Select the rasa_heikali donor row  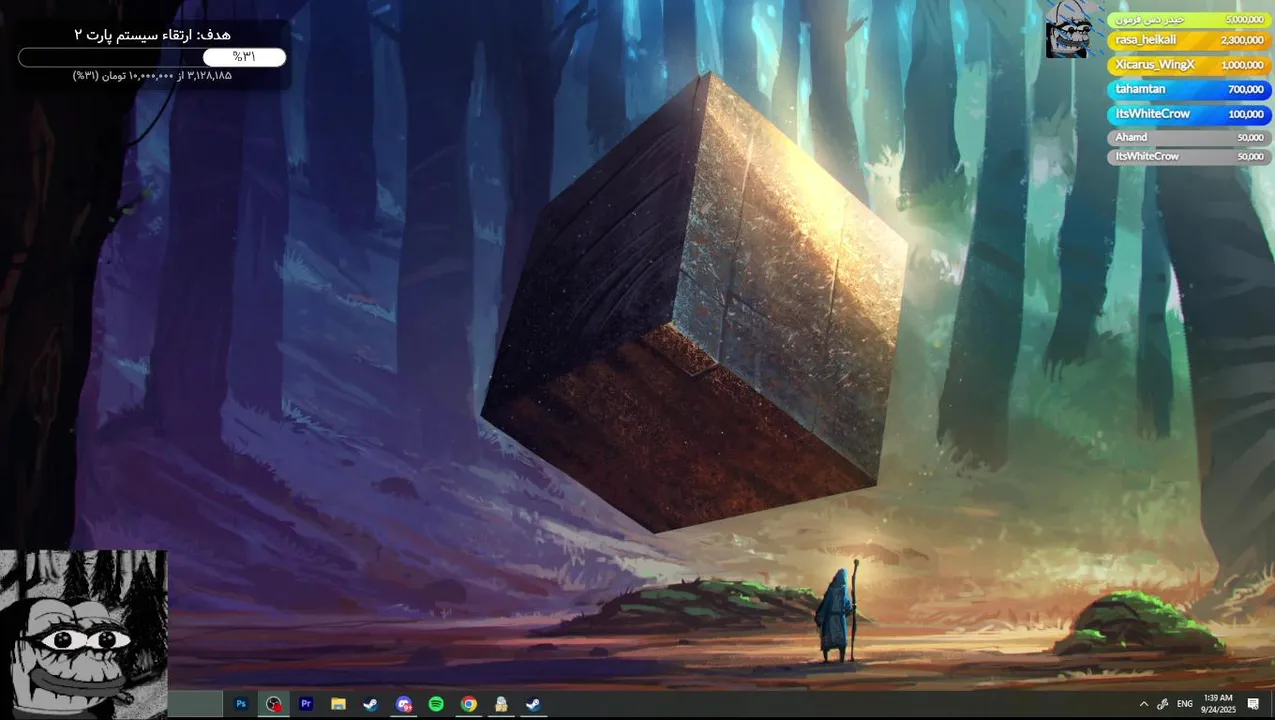(x=1189, y=40)
